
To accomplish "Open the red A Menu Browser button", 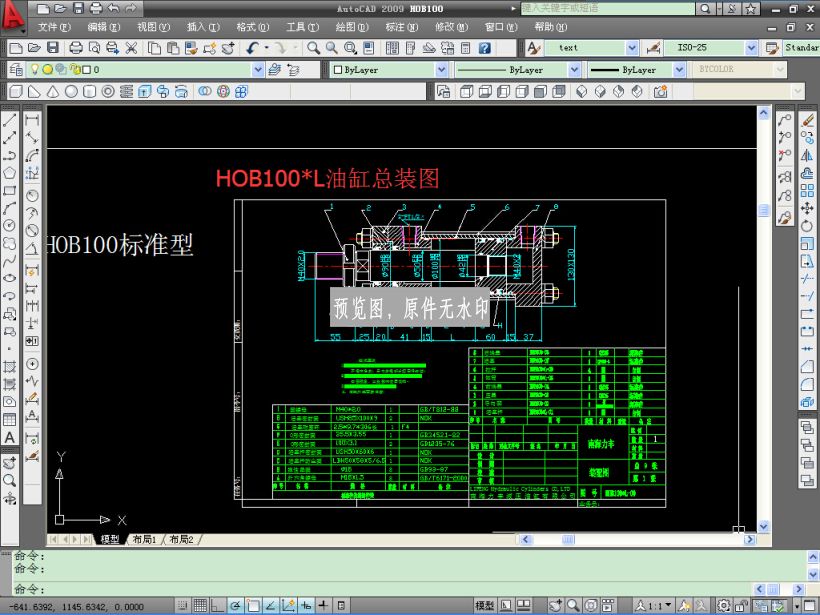I will (x=13, y=14).
